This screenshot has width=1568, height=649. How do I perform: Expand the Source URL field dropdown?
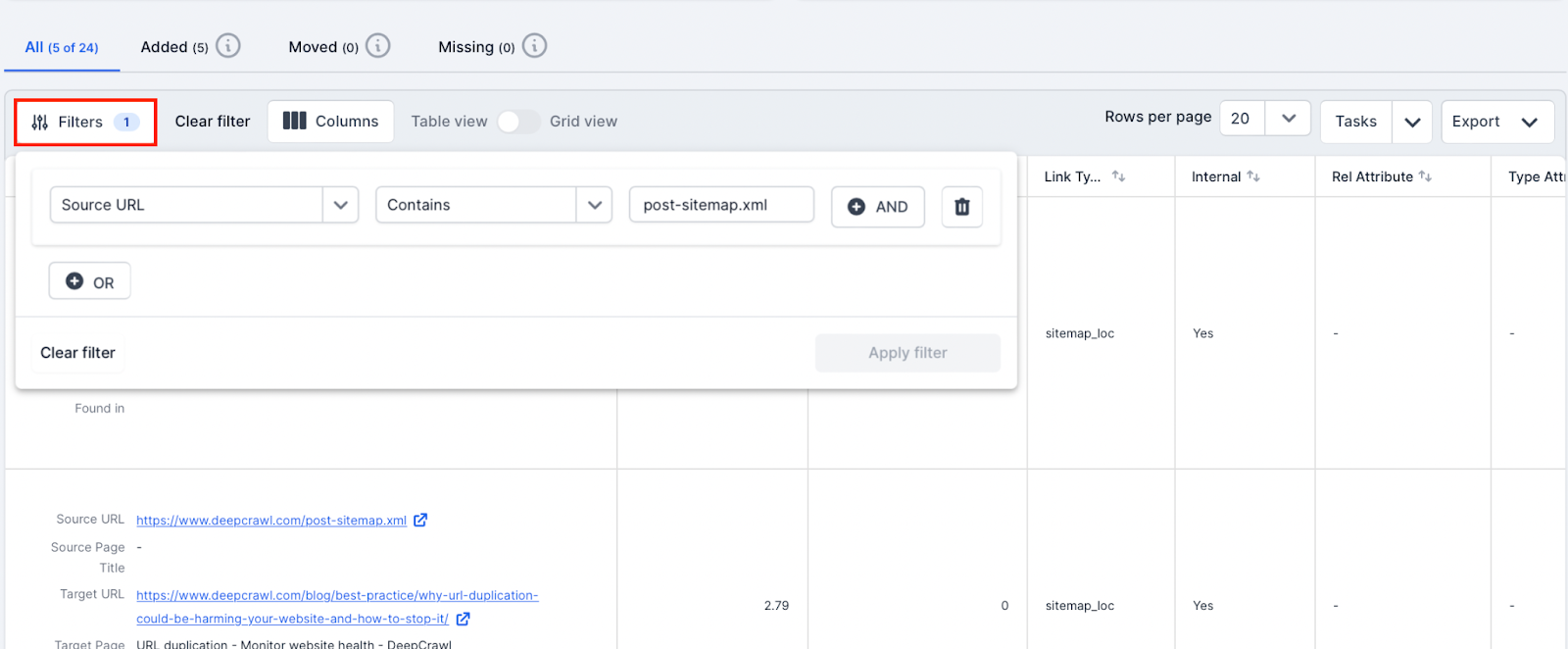[x=340, y=205]
